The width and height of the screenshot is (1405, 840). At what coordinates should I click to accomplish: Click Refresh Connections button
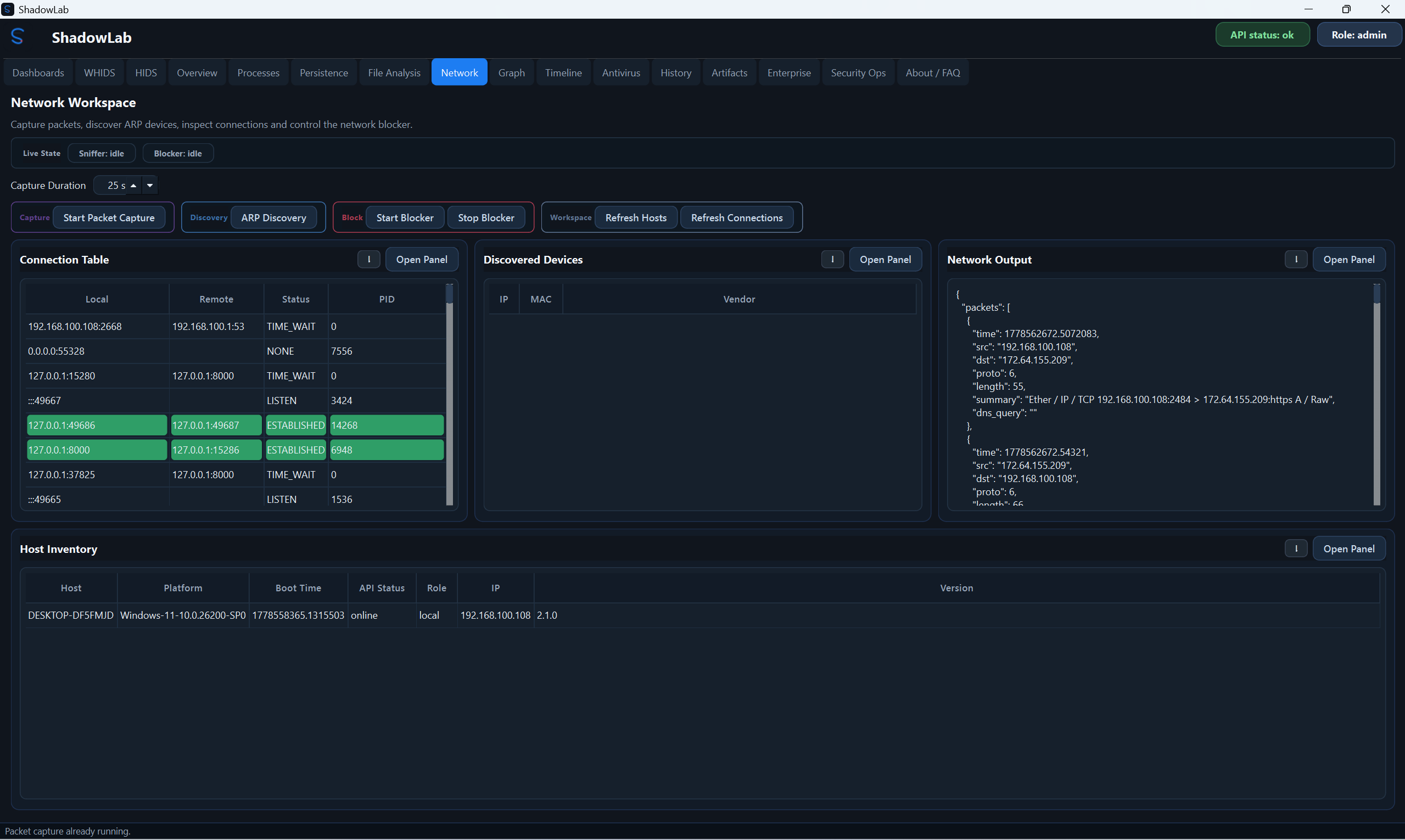(x=737, y=218)
